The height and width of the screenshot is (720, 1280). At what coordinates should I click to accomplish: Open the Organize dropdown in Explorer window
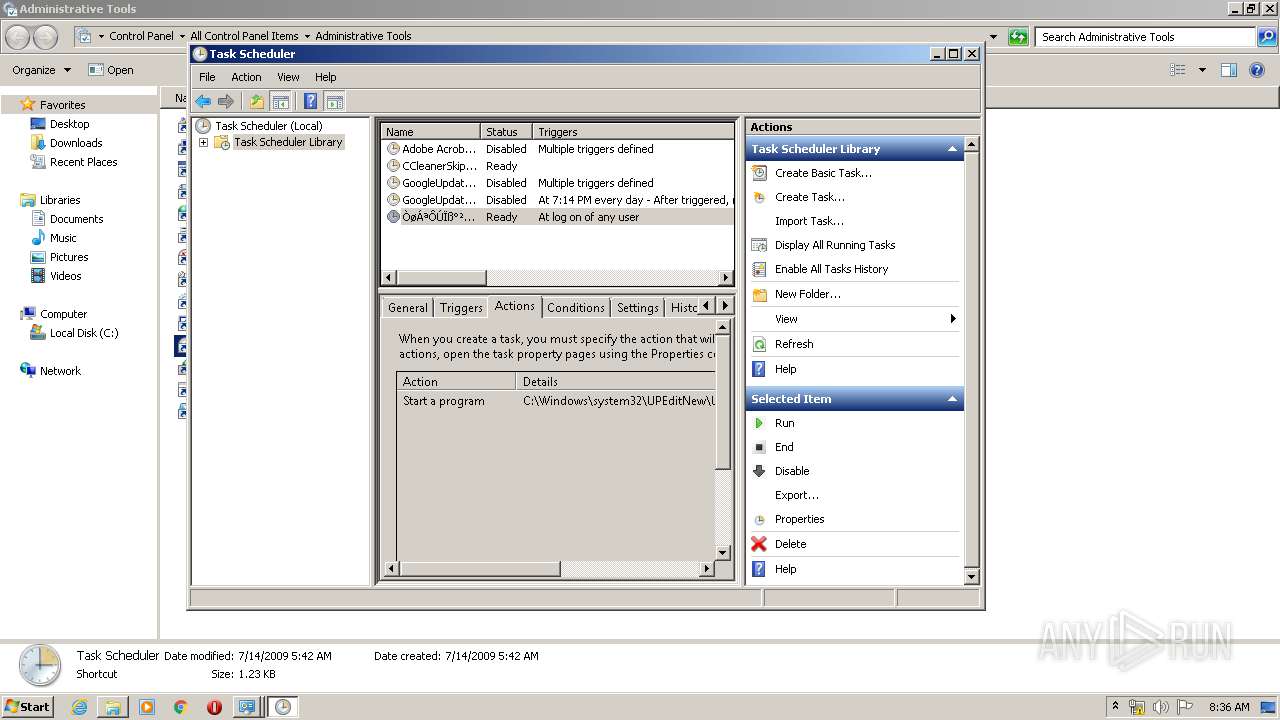tap(41, 70)
